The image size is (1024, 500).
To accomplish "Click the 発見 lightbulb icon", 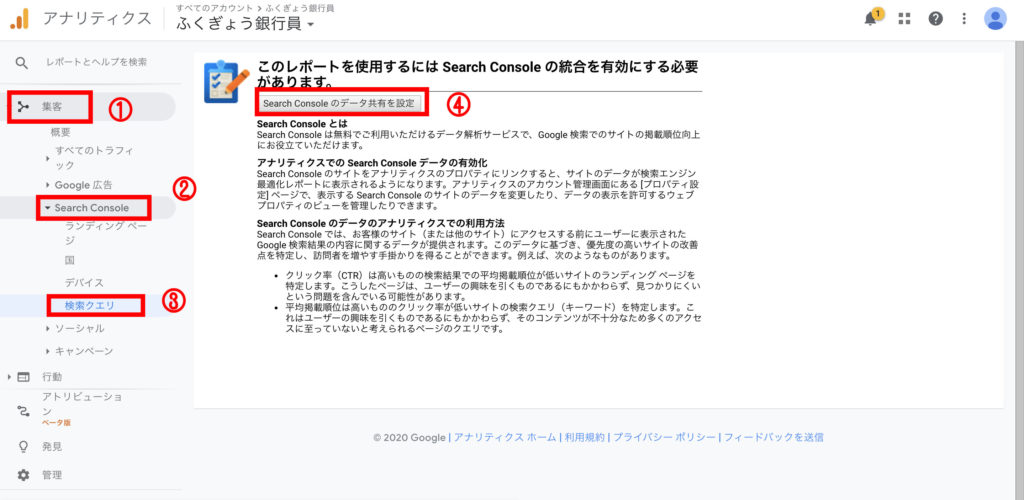I will pos(24,447).
